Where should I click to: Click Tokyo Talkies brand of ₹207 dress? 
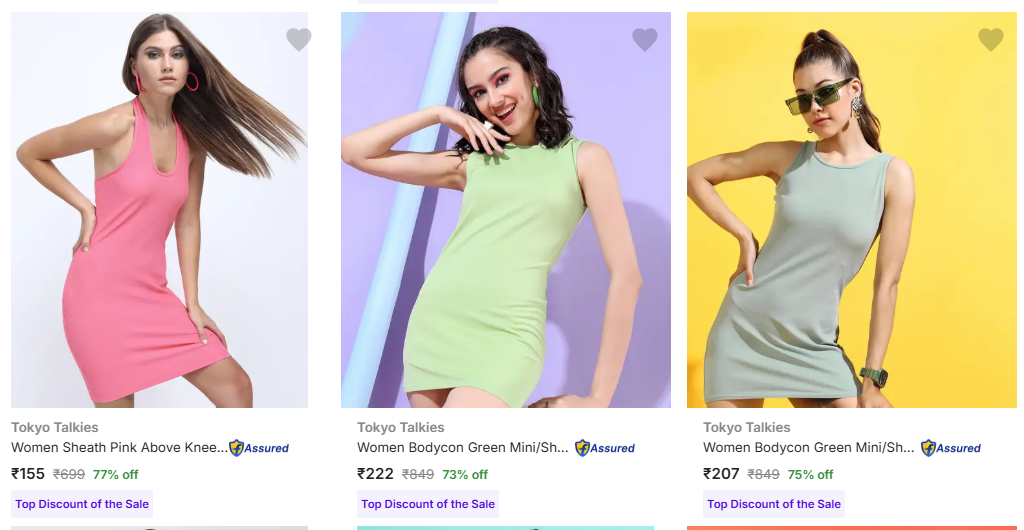(x=747, y=428)
